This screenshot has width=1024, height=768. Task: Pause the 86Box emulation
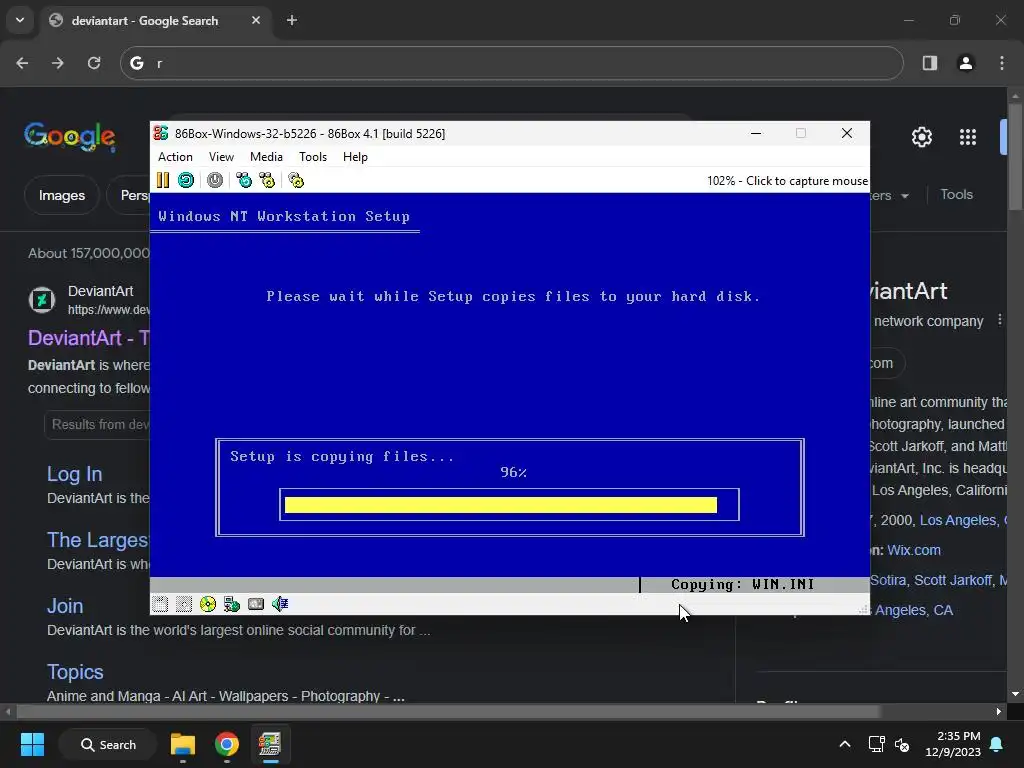pyautogui.click(x=163, y=180)
